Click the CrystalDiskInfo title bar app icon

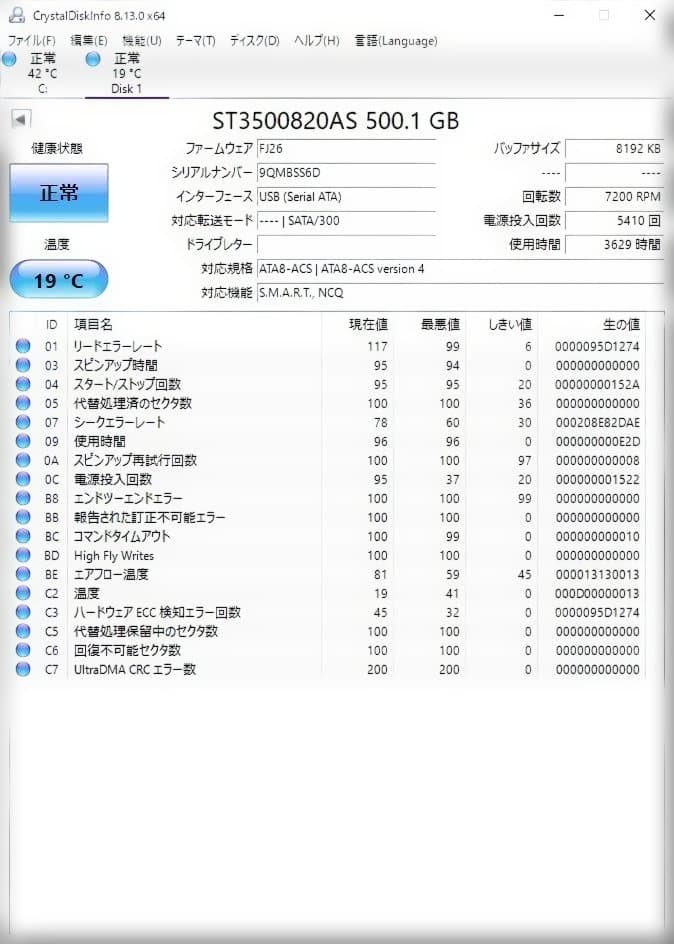(x=16, y=15)
